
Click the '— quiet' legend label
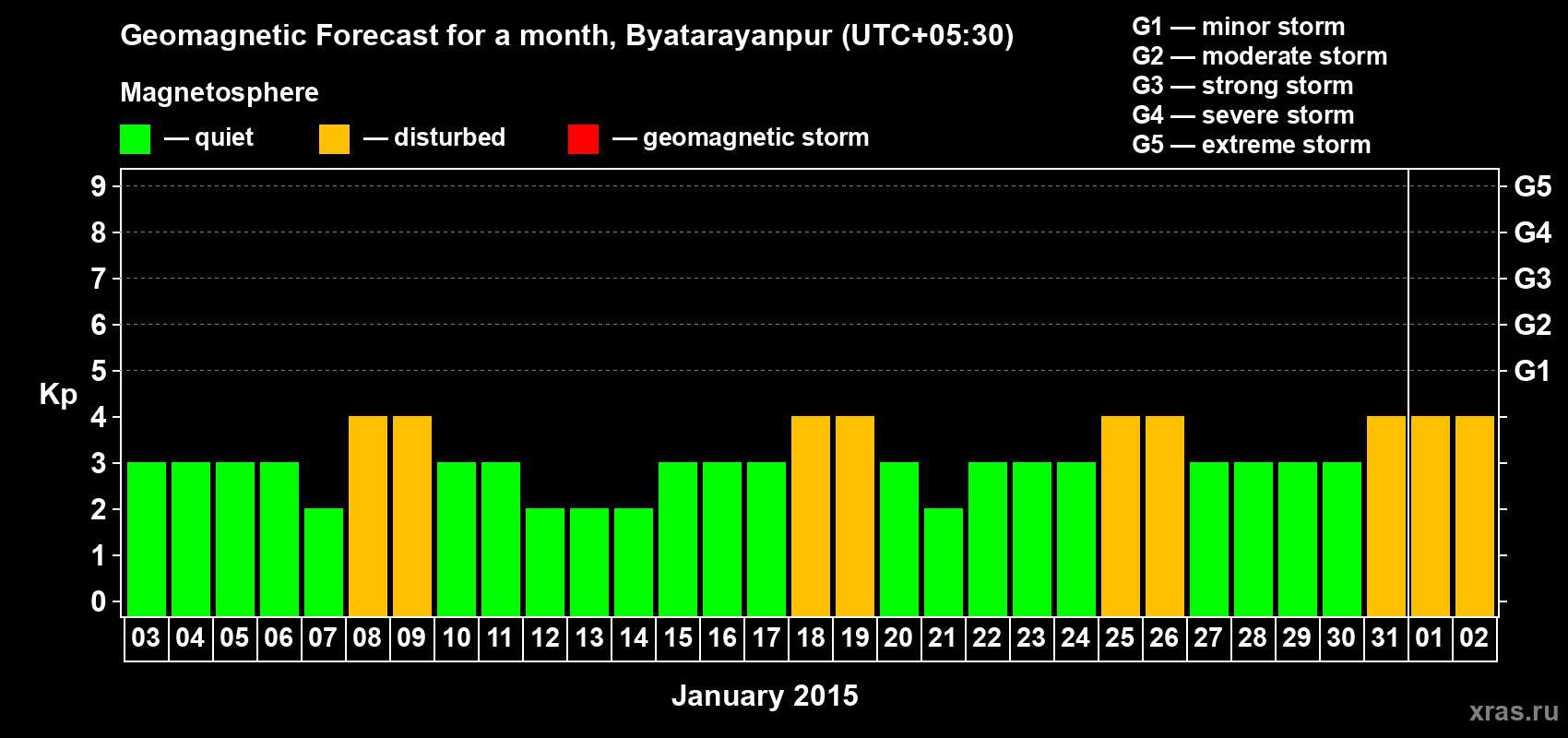208,137
